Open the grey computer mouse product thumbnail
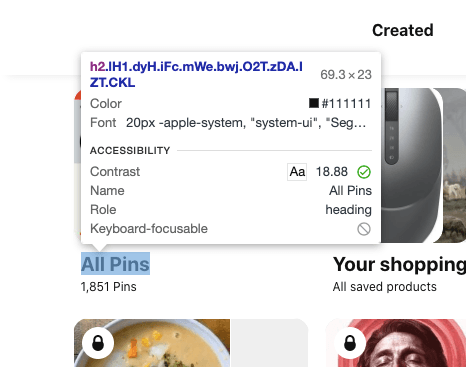Image resolution: width=466 pixels, height=367 pixels. pyautogui.click(x=412, y=165)
